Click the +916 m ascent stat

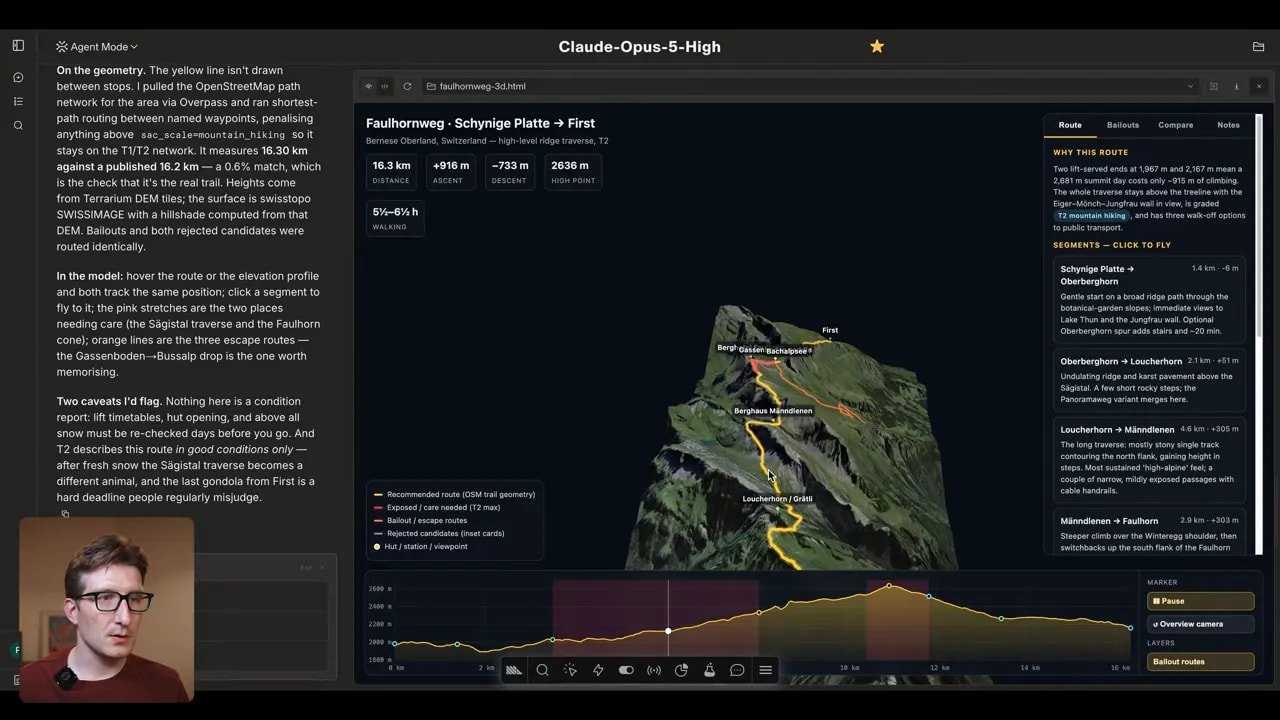click(450, 171)
